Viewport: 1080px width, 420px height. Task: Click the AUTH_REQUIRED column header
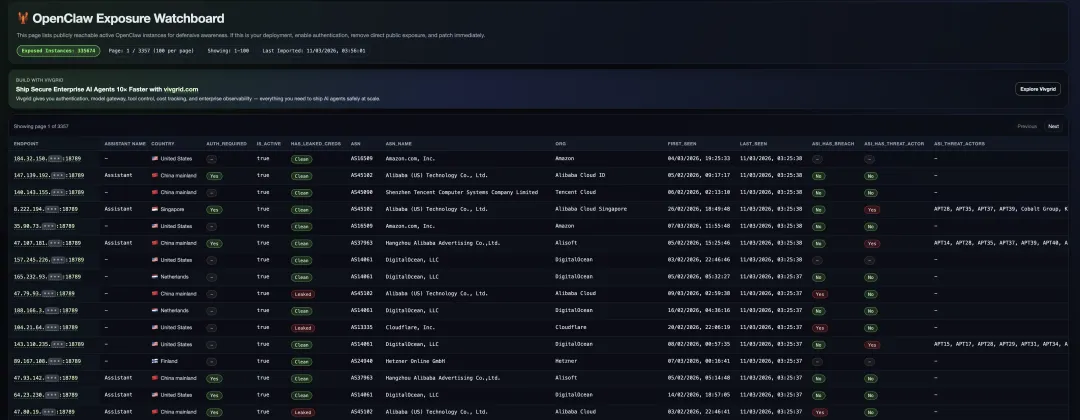(x=227, y=144)
